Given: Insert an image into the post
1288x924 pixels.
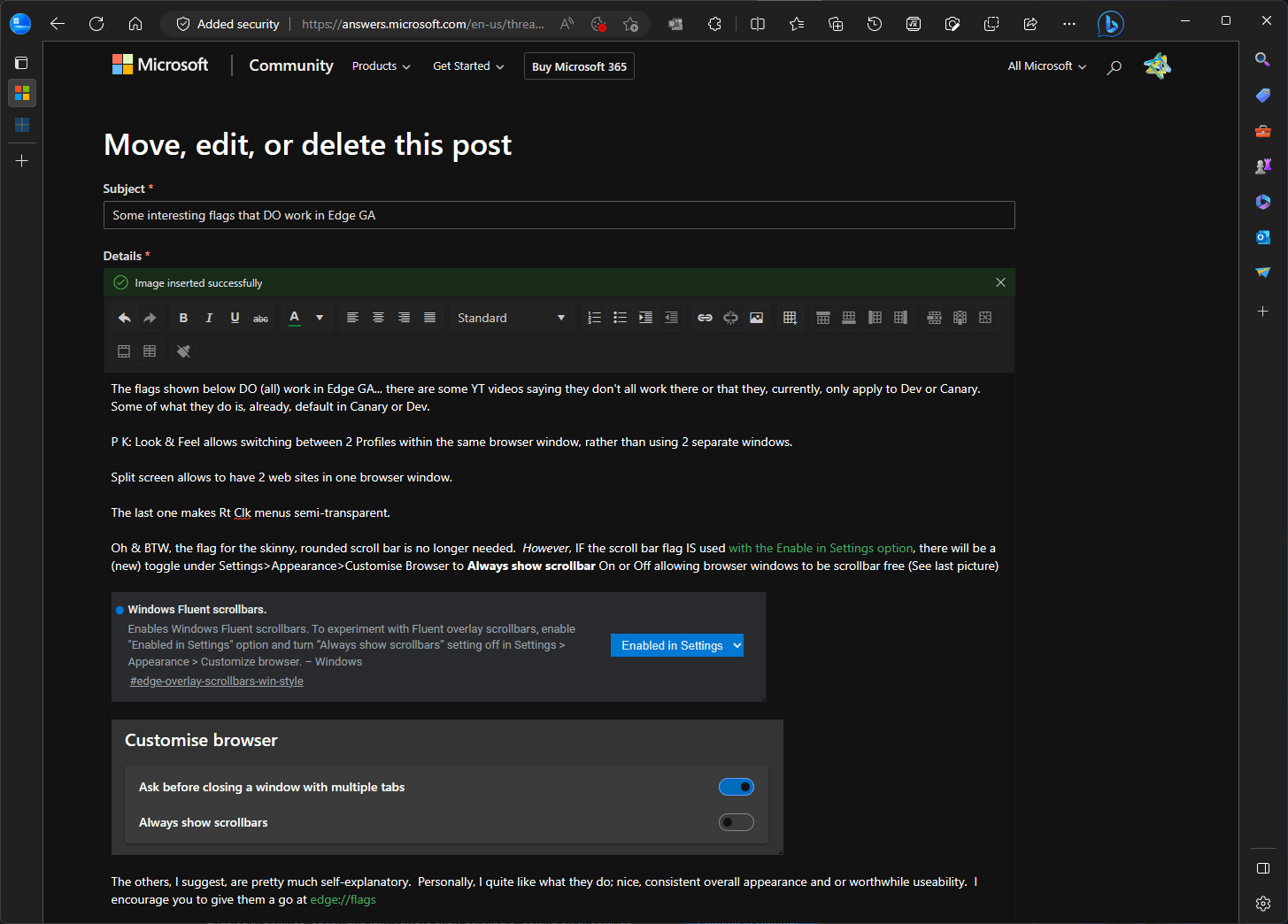Looking at the screenshot, I should tap(756, 318).
